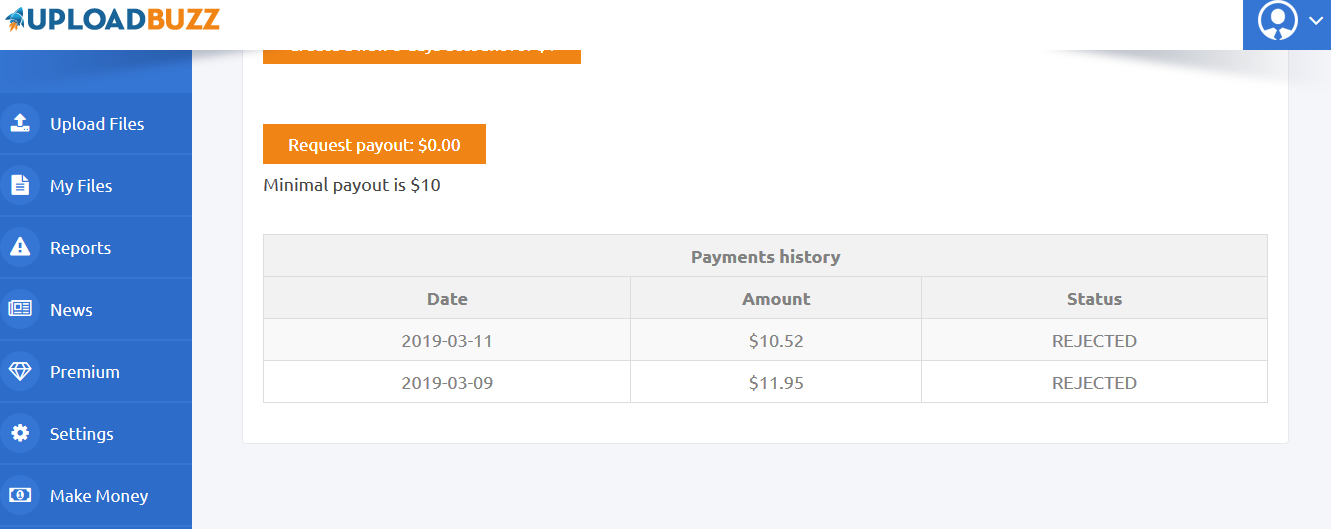Expand the account dropdown chevron
Viewport: 1331px width, 529px height.
(1315, 21)
